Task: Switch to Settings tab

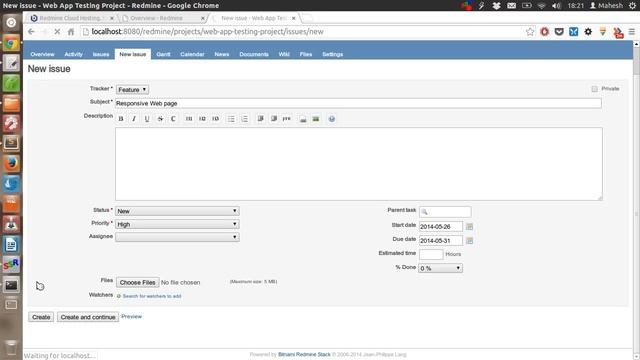Action: 332,54
